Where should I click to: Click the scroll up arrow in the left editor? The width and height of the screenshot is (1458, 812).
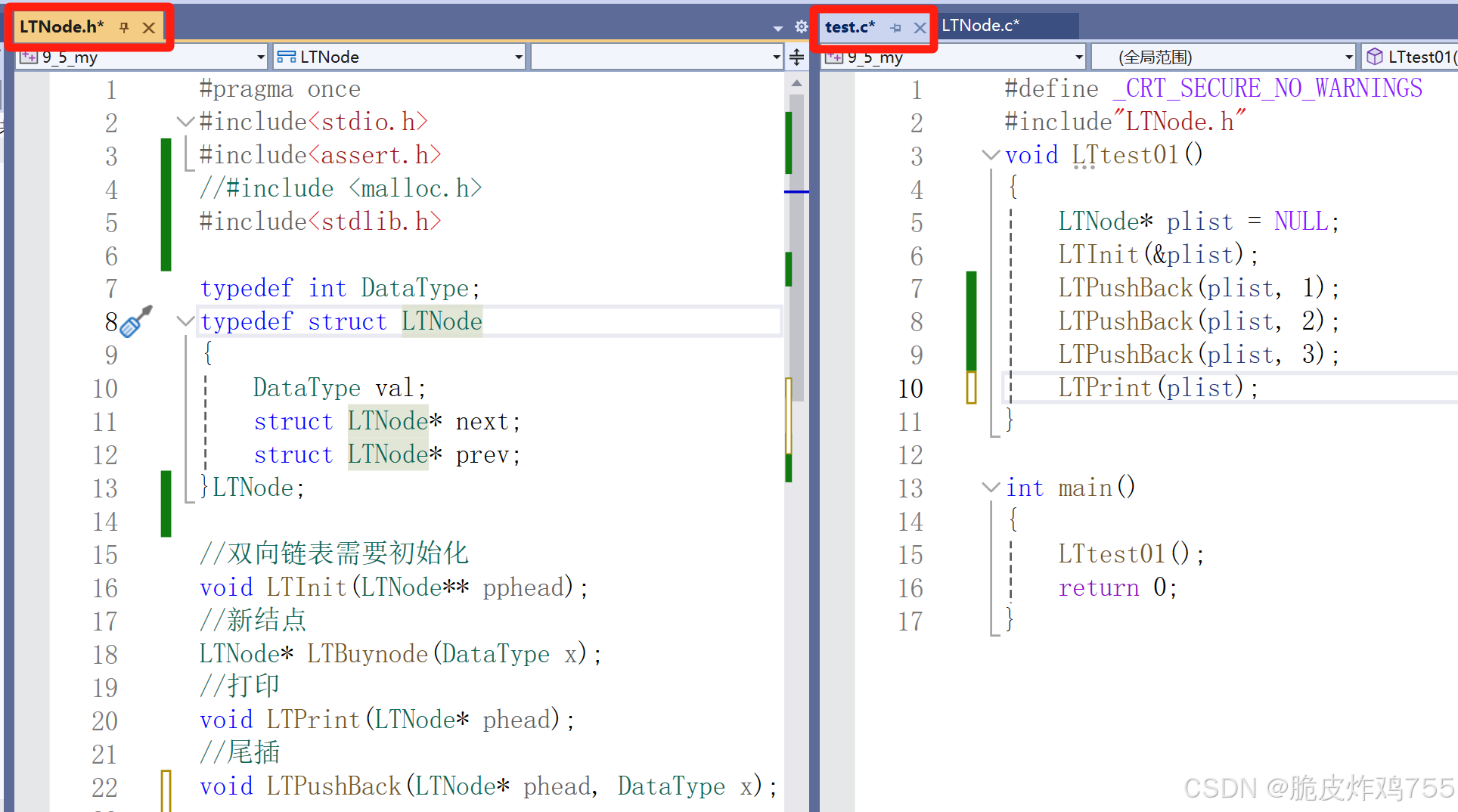796,83
